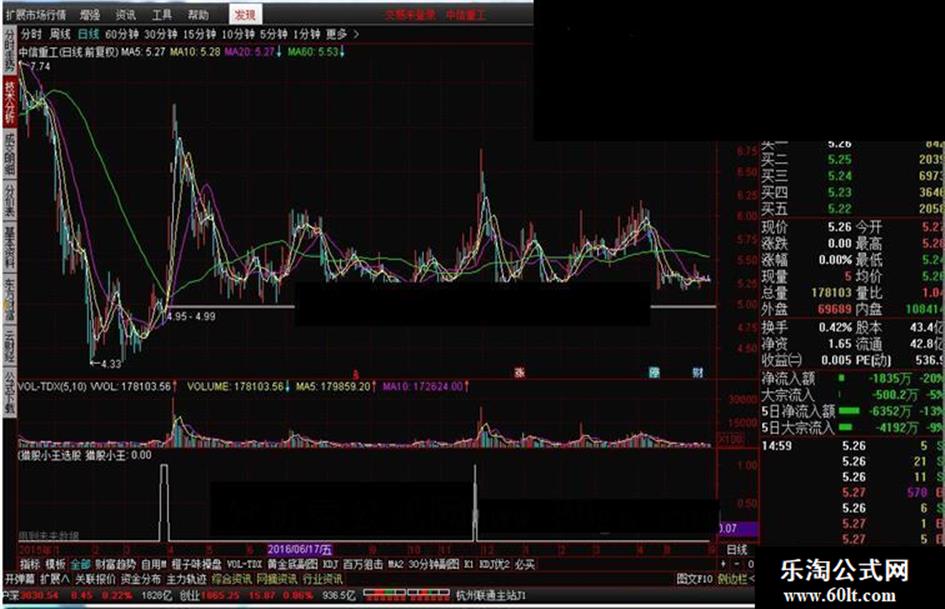Select the 30分钟副图 indicator

[434, 564]
